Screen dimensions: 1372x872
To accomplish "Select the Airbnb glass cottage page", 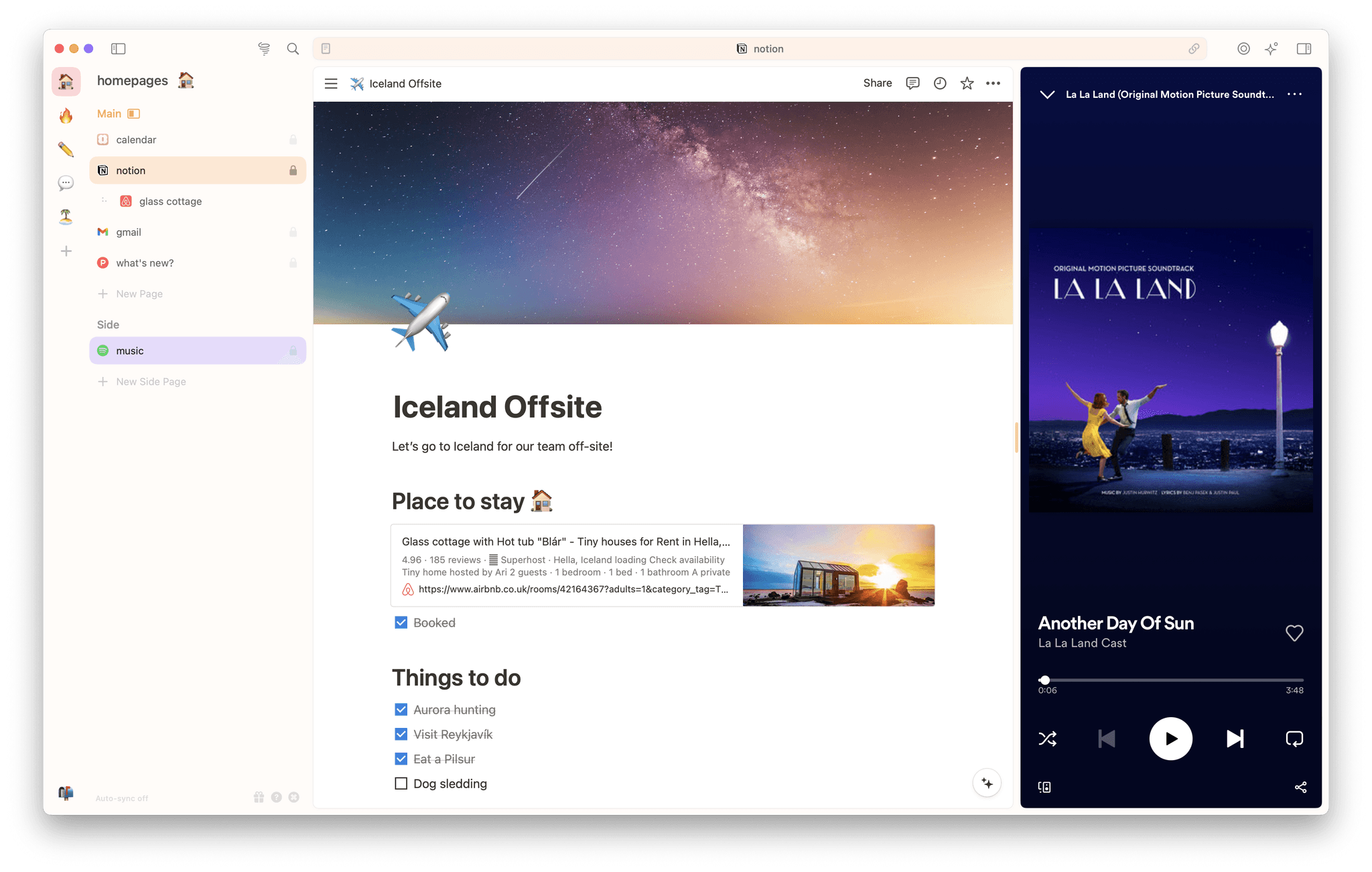I will tap(170, 201).
